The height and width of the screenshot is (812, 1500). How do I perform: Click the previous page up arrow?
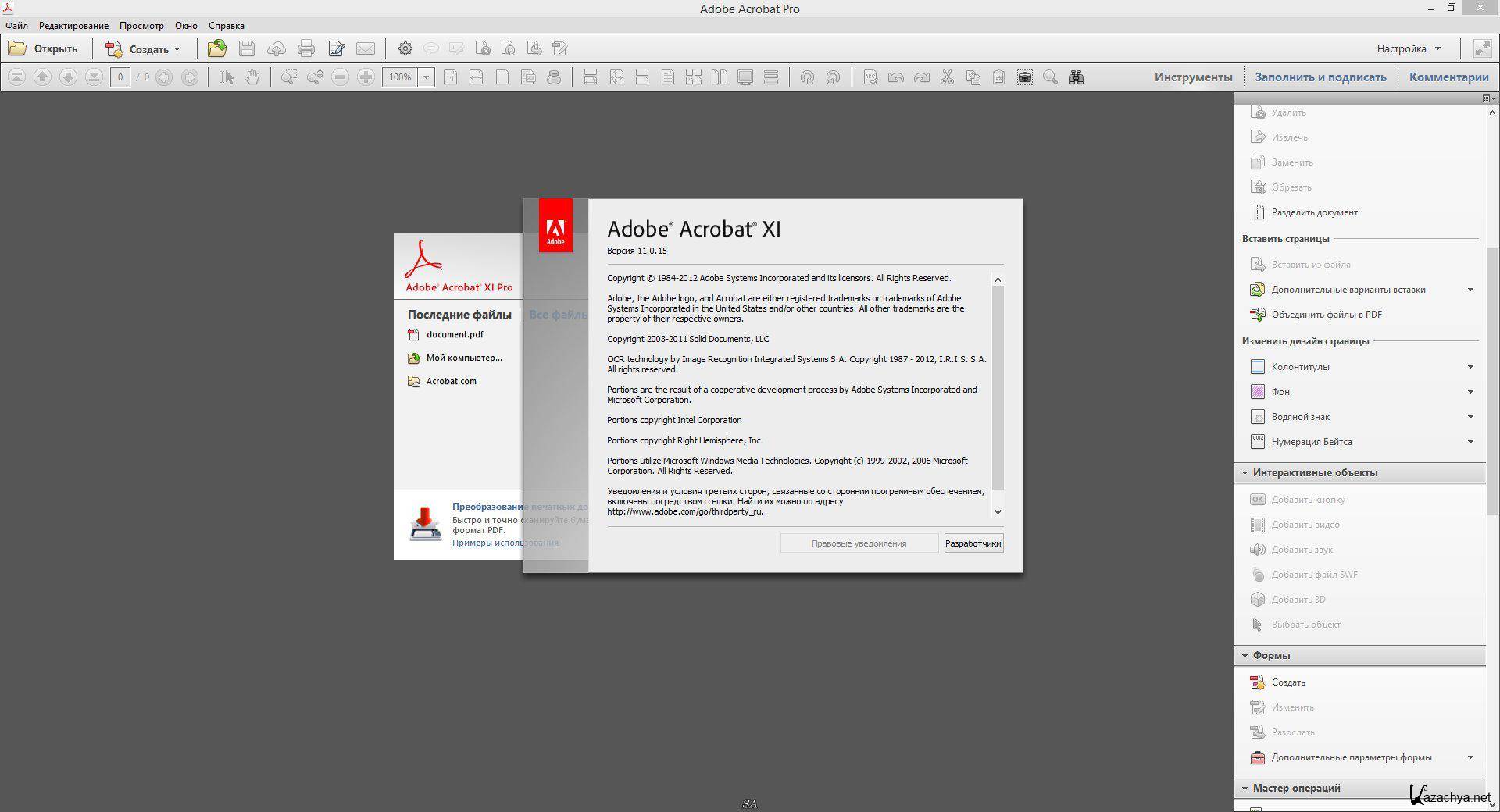point(43,77)
